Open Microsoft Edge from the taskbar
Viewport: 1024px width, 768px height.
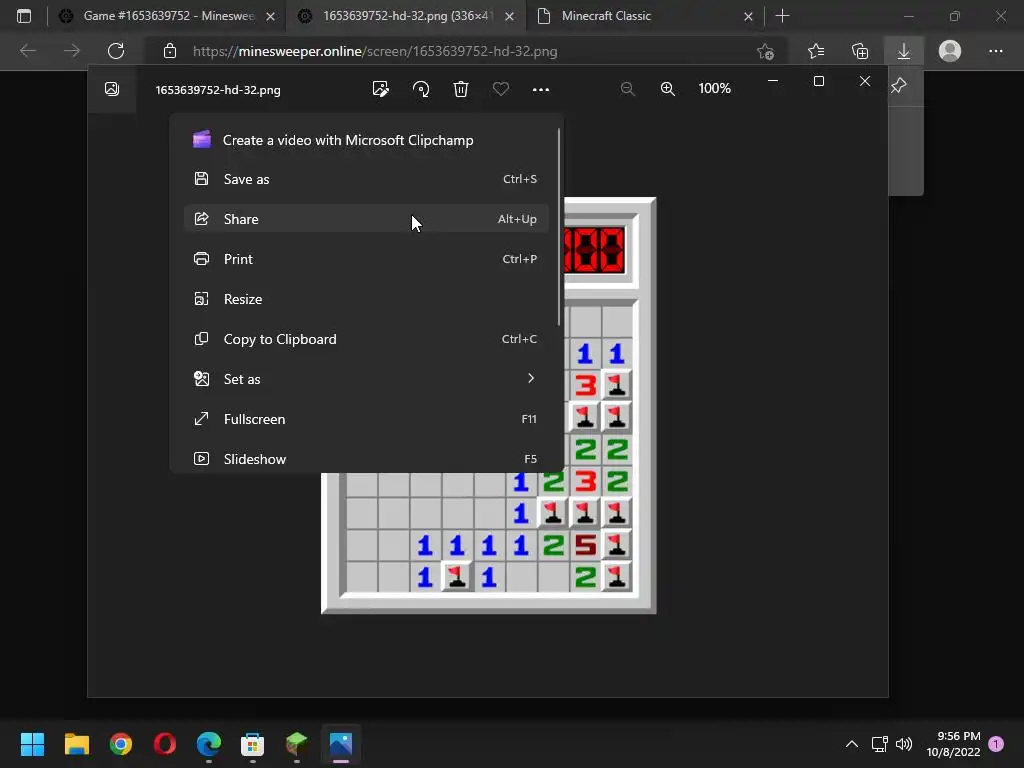point(209,744)
